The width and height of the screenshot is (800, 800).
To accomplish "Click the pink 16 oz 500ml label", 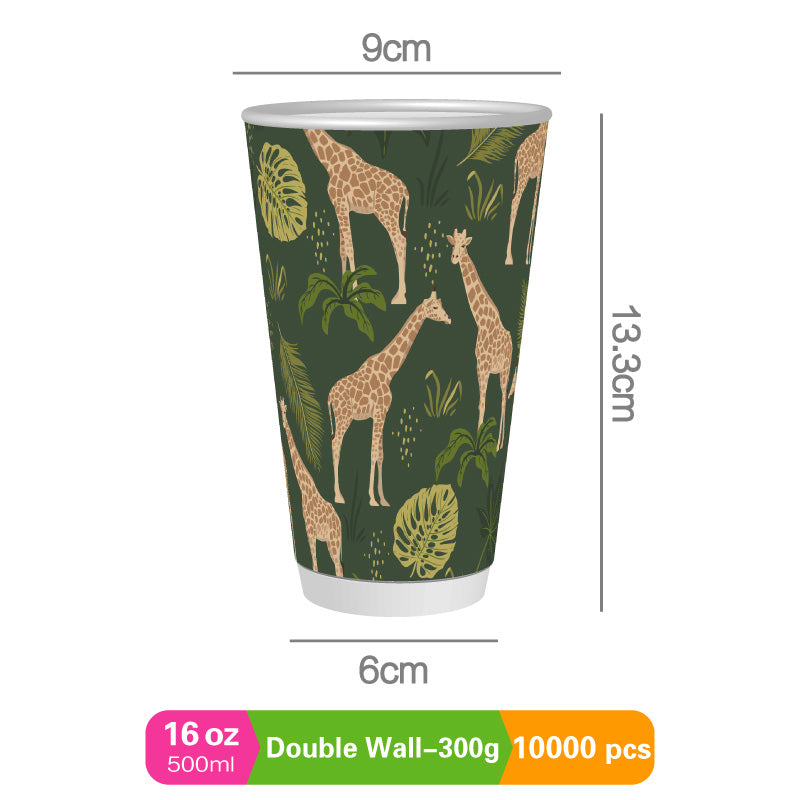I will pos(201,747).
